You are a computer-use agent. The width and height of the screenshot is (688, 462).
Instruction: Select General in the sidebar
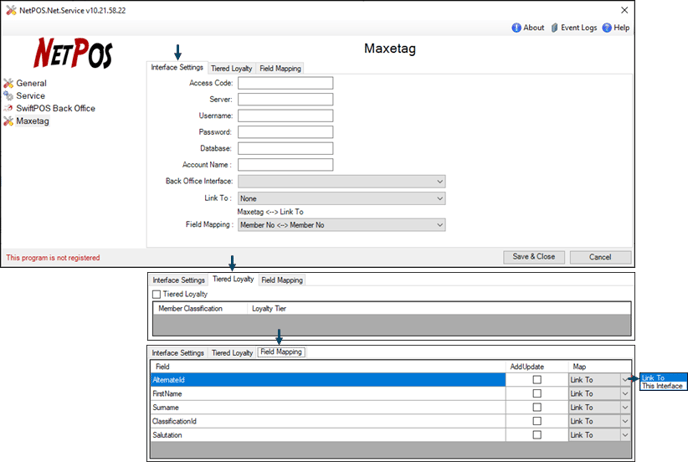tap(31, 83)
